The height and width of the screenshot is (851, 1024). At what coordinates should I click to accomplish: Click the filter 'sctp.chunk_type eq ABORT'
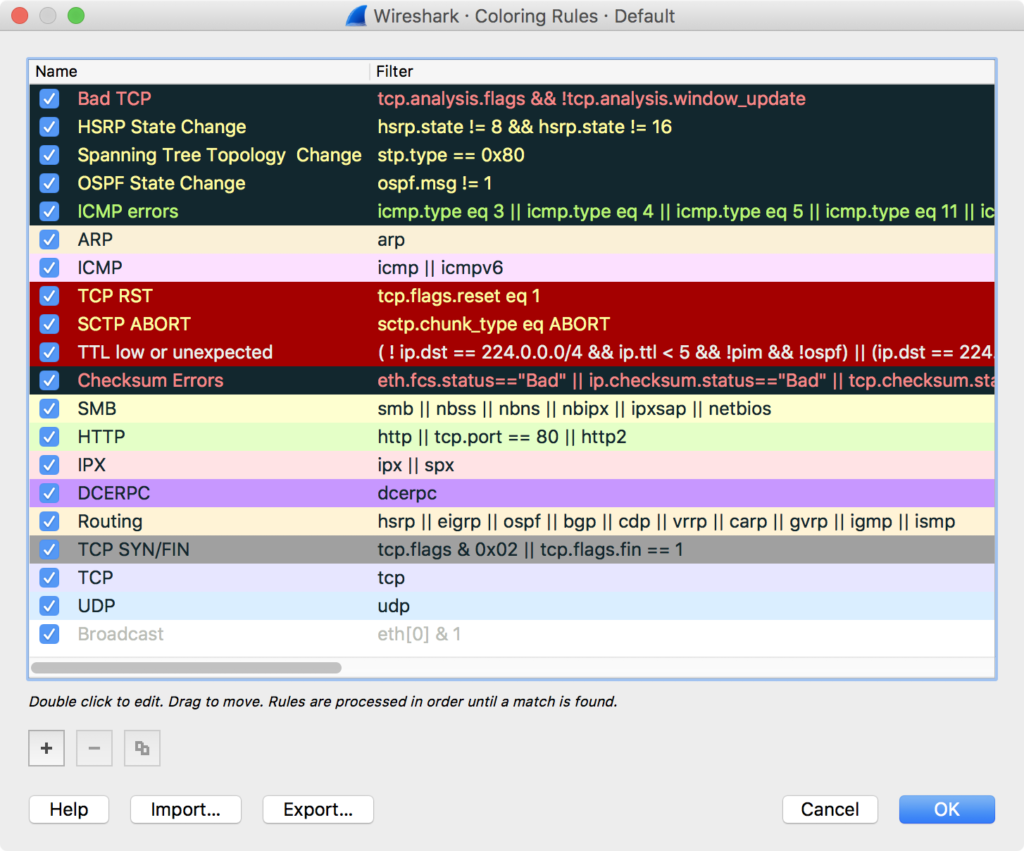tap(494, 324)
